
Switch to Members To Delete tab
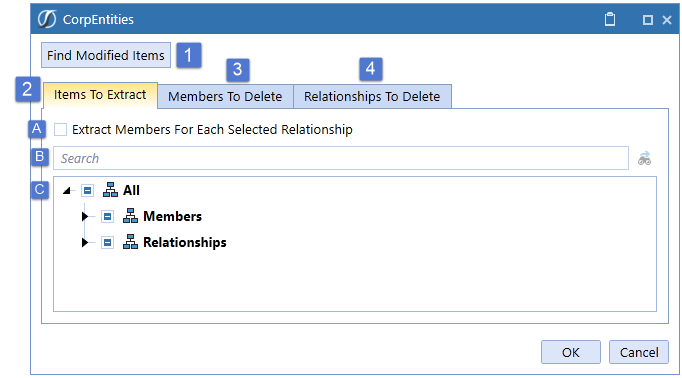tap(225, 97)
